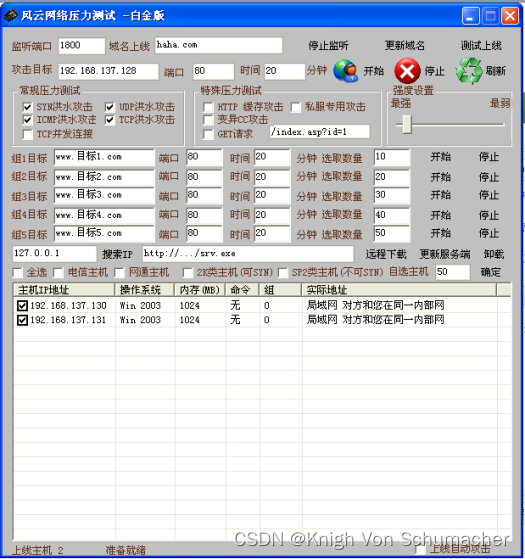Viewport: 525px width, 559px height.
Task: Tick the 私服专用攻击 checkbox
Action: 295,107
